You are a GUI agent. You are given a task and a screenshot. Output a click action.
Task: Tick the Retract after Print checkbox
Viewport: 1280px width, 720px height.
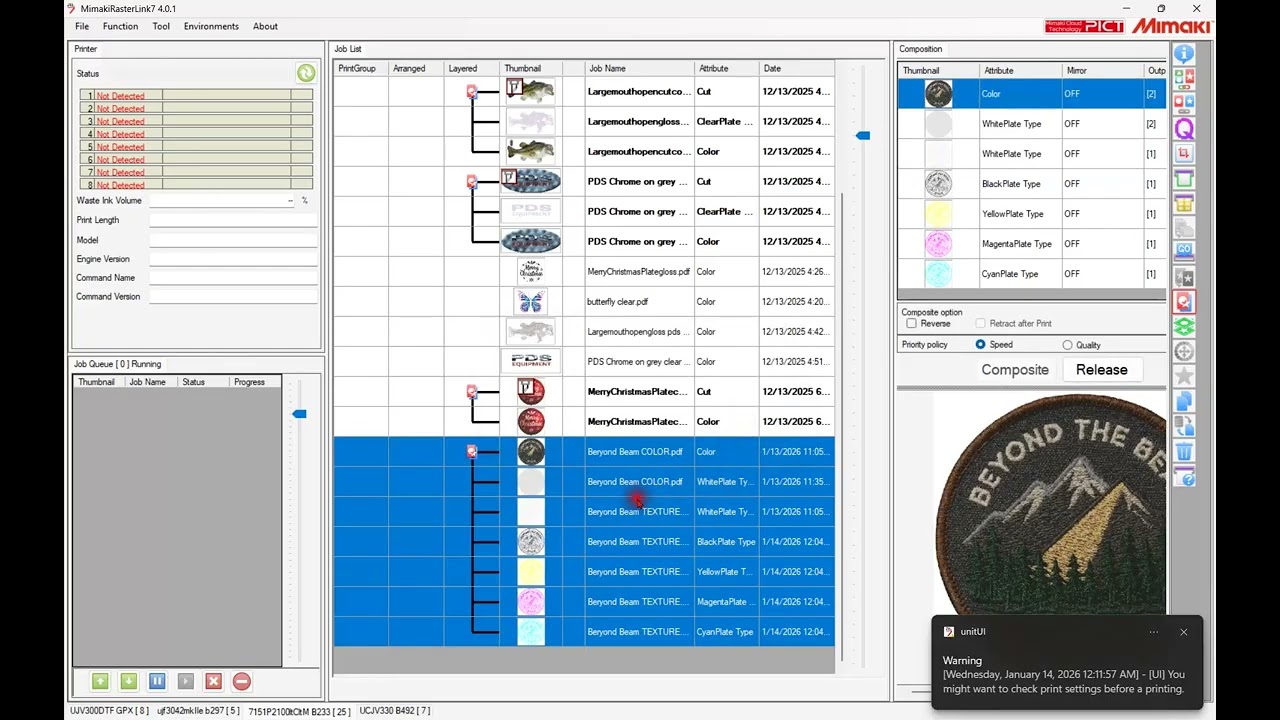pos(980,324)
